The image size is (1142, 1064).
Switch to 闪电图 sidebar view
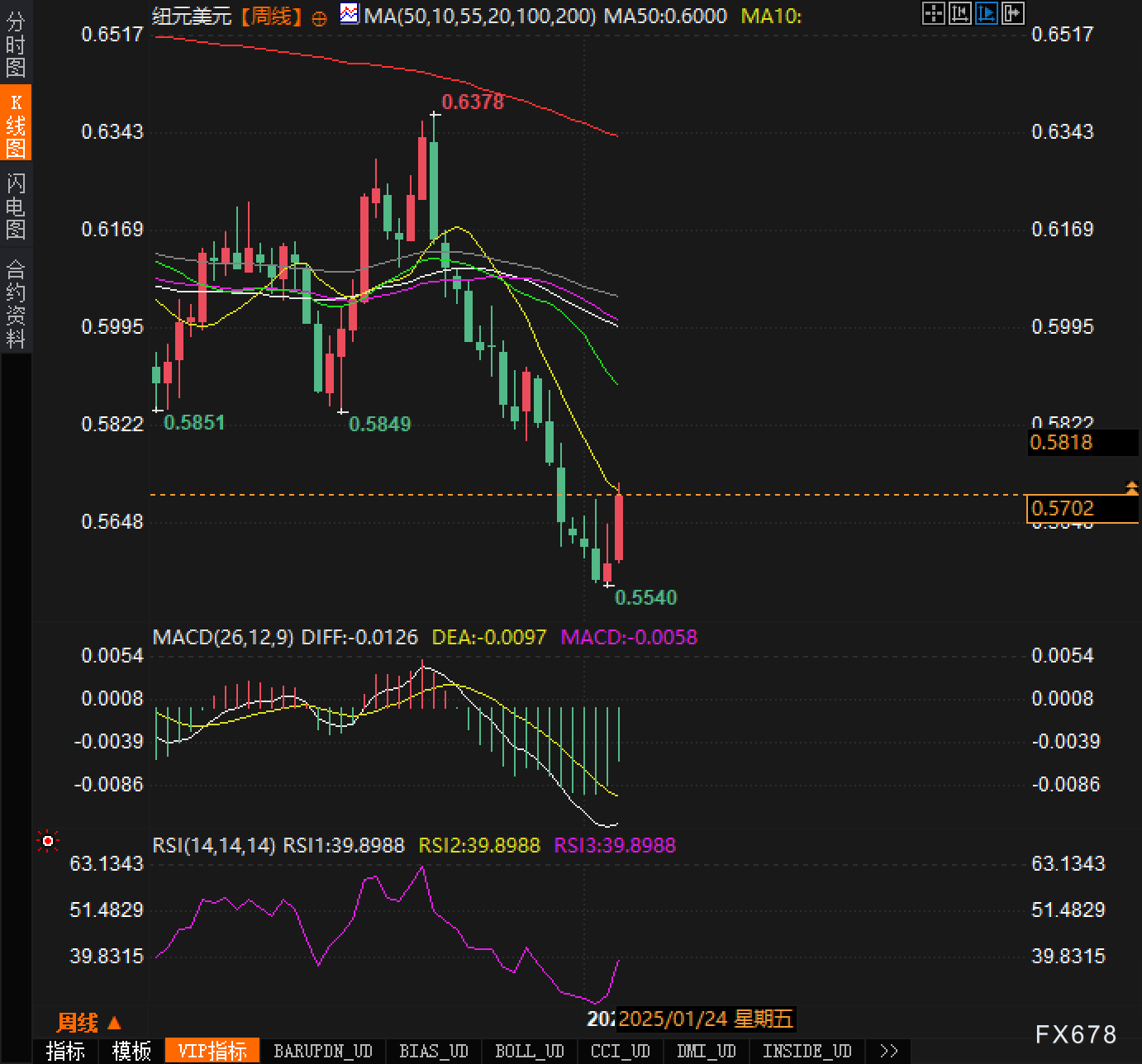(x=16, y=206)
